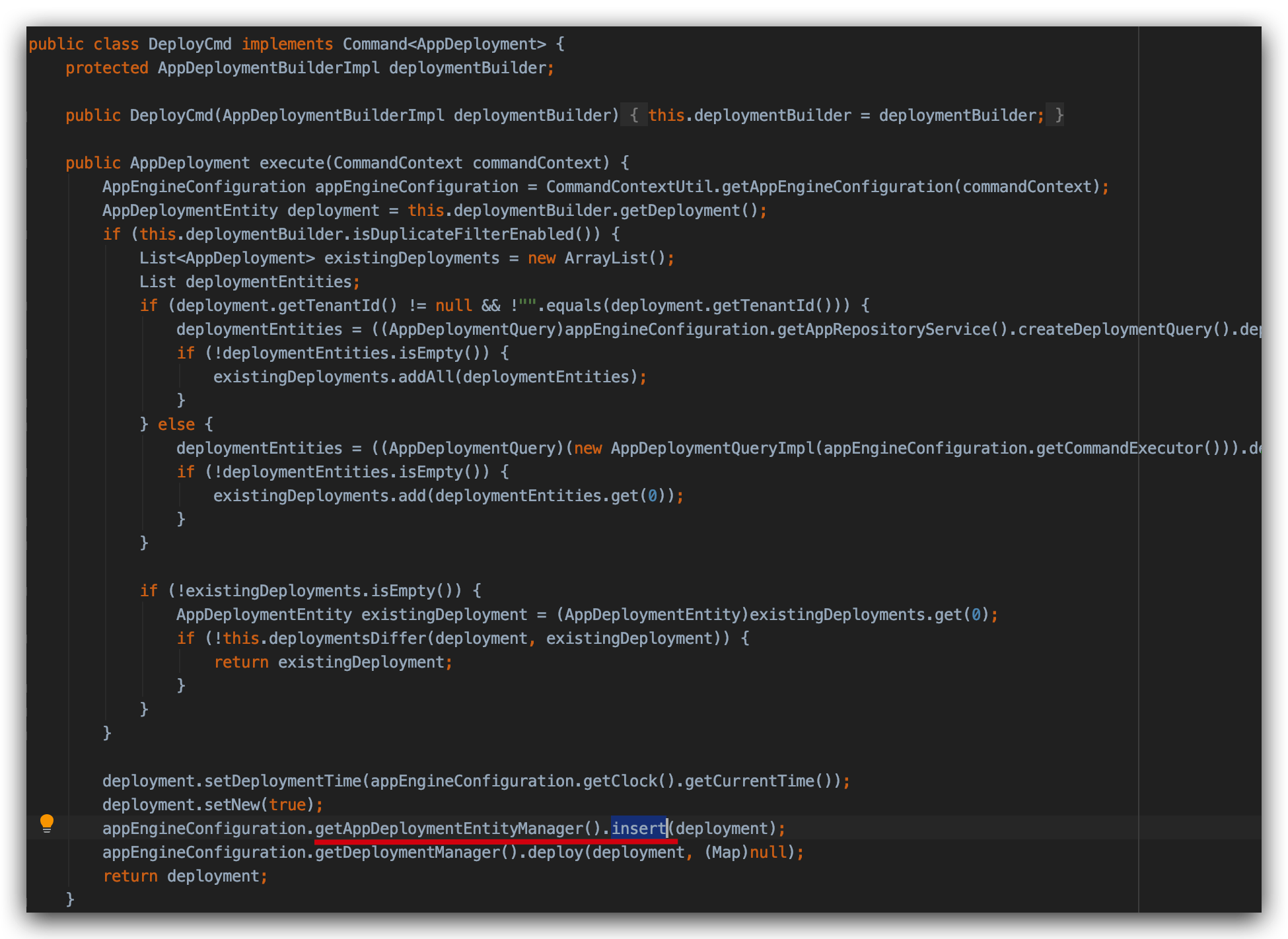
Task: Click 'deploymentsDiffer' method call
Action: point(347,639)
